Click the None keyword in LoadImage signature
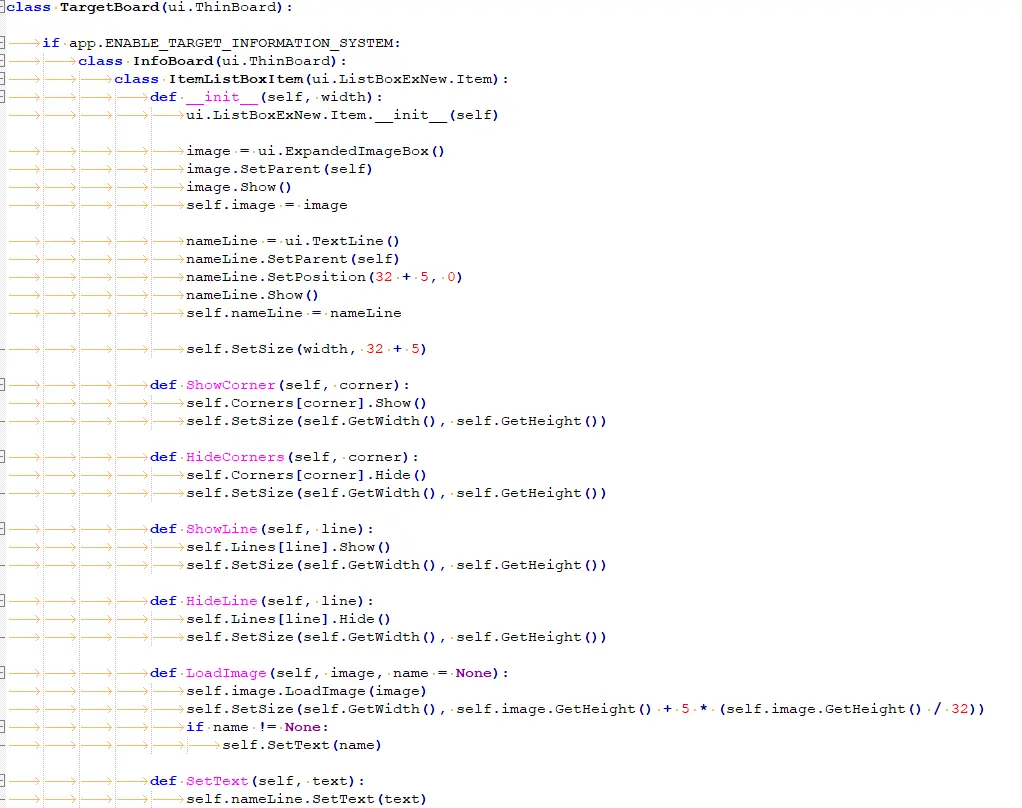The image size is (1022, 808). pos(473,672)
